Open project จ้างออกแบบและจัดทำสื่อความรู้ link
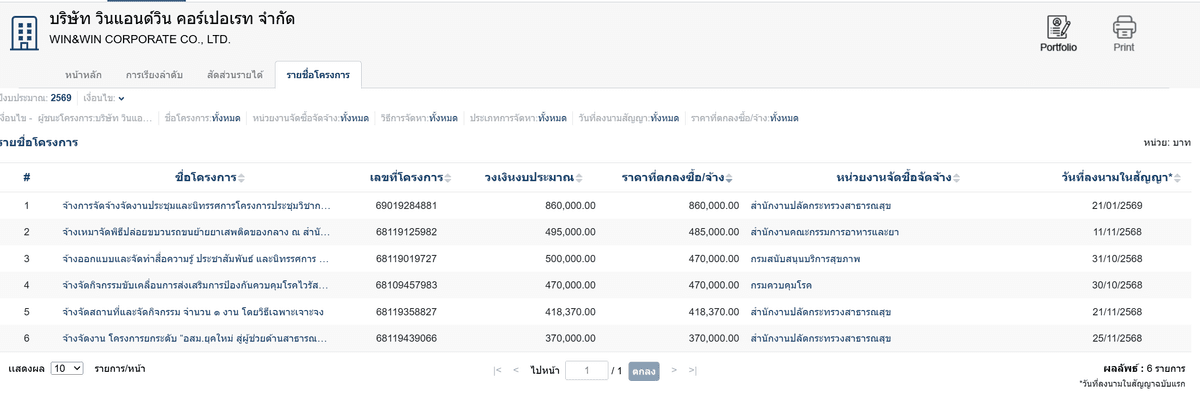The image size is (1200, 393). tap(196, 258)
